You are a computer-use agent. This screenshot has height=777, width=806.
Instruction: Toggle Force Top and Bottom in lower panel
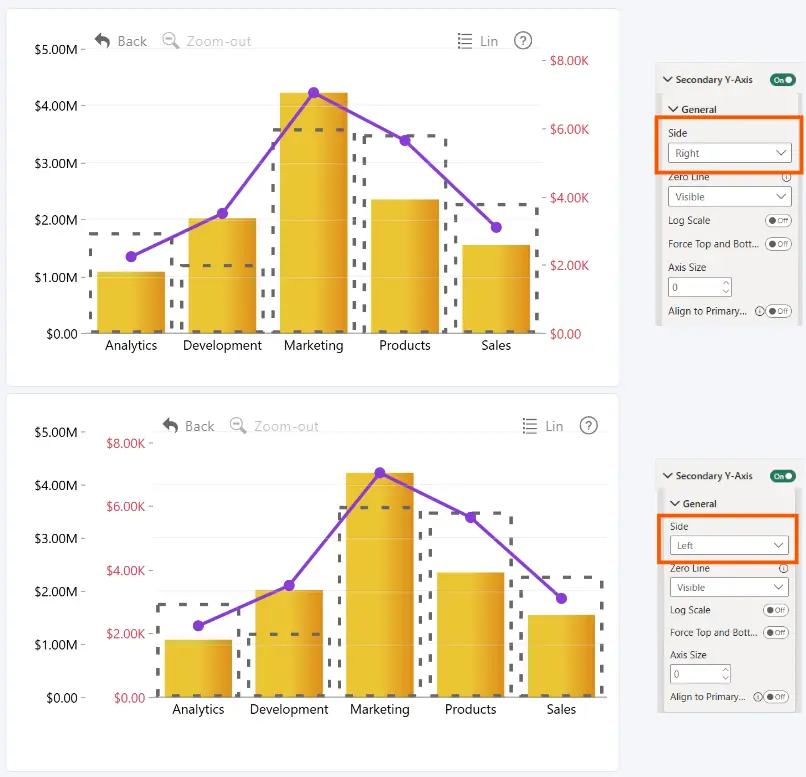(776, 633)
